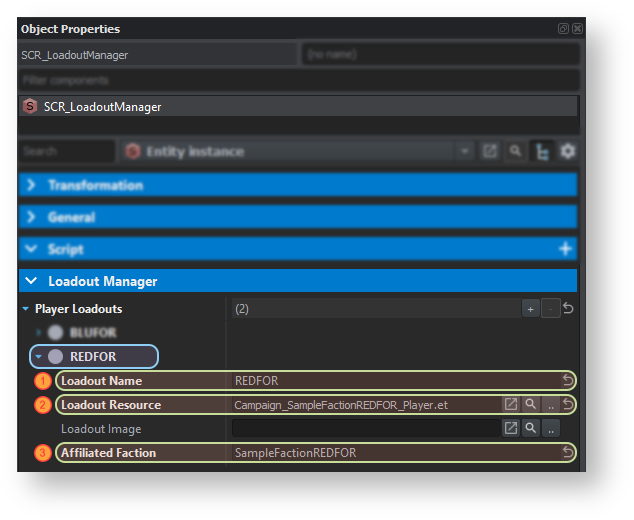Click the magnifier icon beside Entity instance

[516, 152]
